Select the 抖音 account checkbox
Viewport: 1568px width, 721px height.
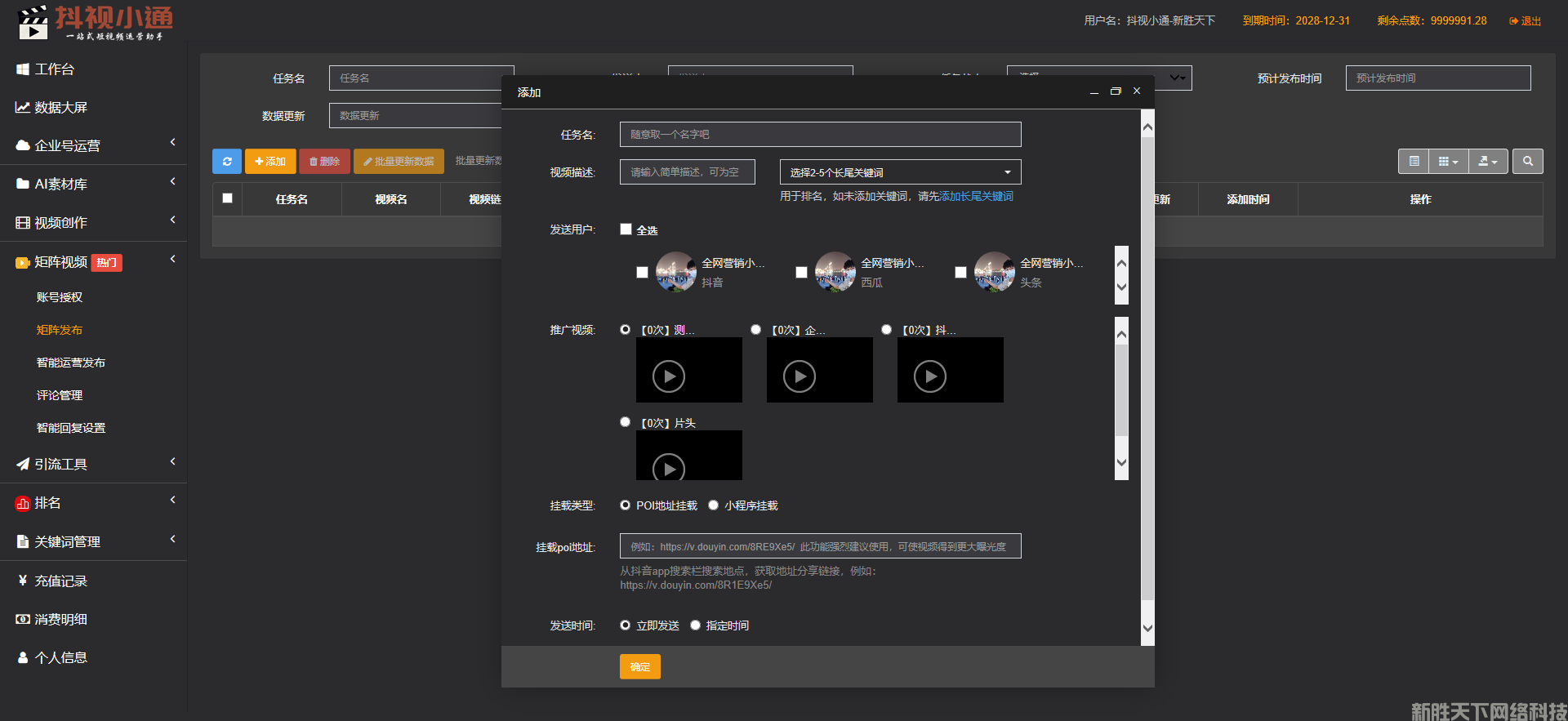pos(643,273)
